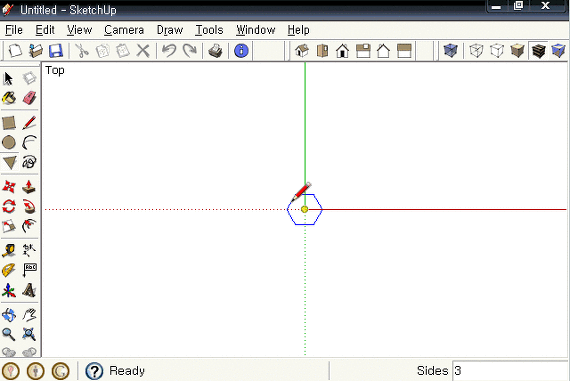The width and height of the screenshot is (570, 381).
Task: Select the Move tool
Action: pos(9,187)
